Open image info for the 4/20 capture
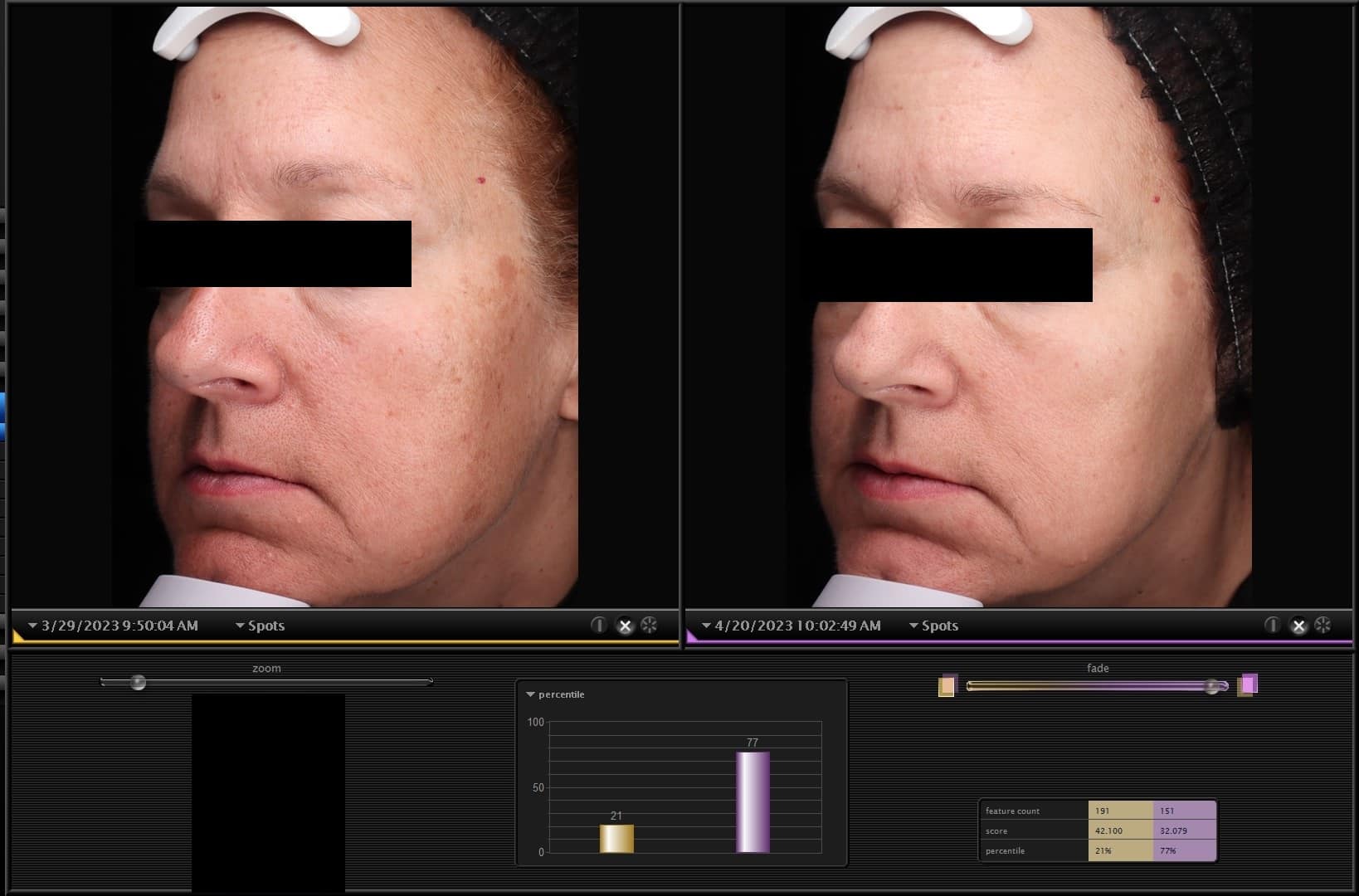1359x896 pixels. coord(1271,626)
